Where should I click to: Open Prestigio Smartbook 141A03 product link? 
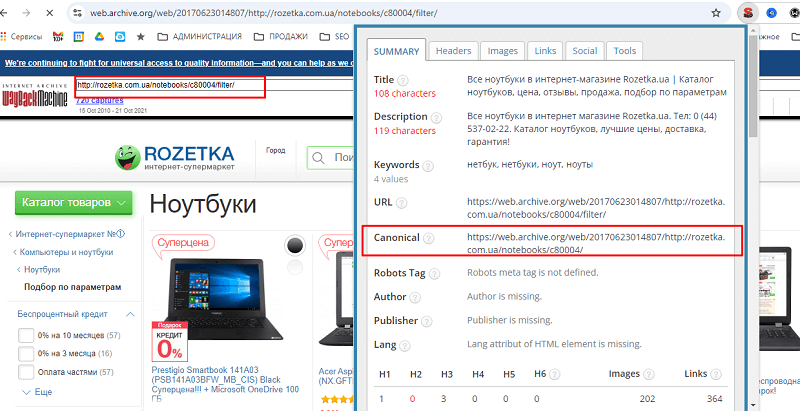tap(226, 384)
